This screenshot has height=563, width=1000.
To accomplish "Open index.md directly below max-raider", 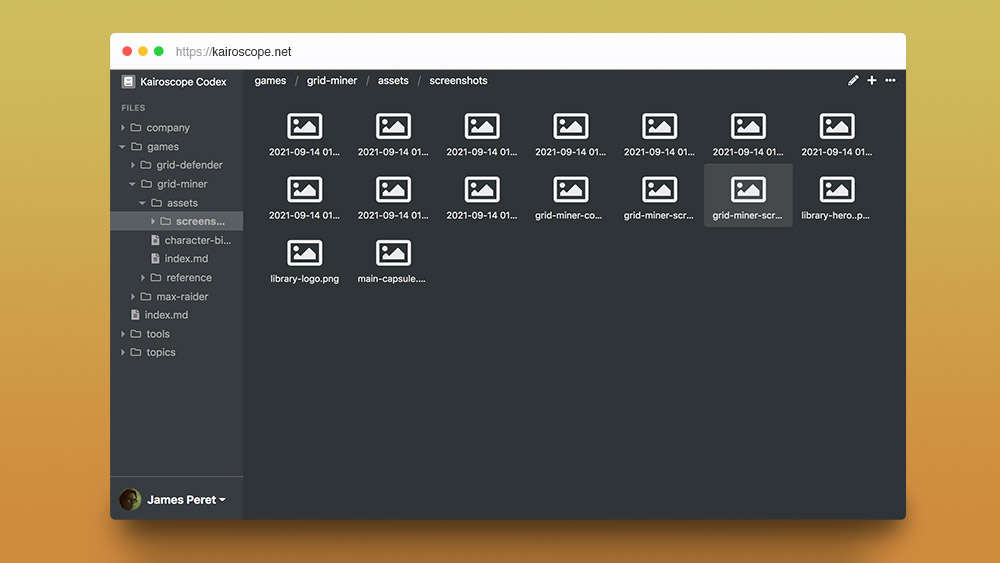I will point(166,315).
